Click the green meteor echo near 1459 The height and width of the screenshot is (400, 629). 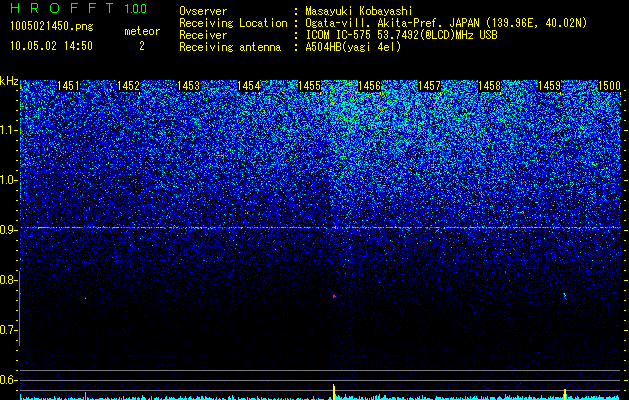point(565,296)
